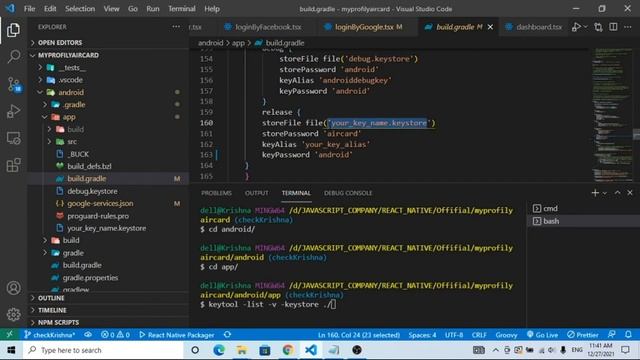The height and width of the screenshot is (360, 640).
Task: Switch to Problems panel tab
Action: [x=216, y=193]
